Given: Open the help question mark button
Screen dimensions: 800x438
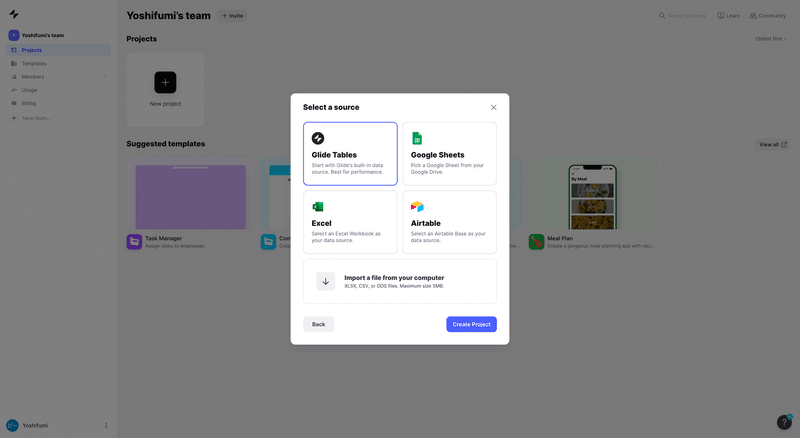Looking at the screenshot, I should tap(784, 422).
